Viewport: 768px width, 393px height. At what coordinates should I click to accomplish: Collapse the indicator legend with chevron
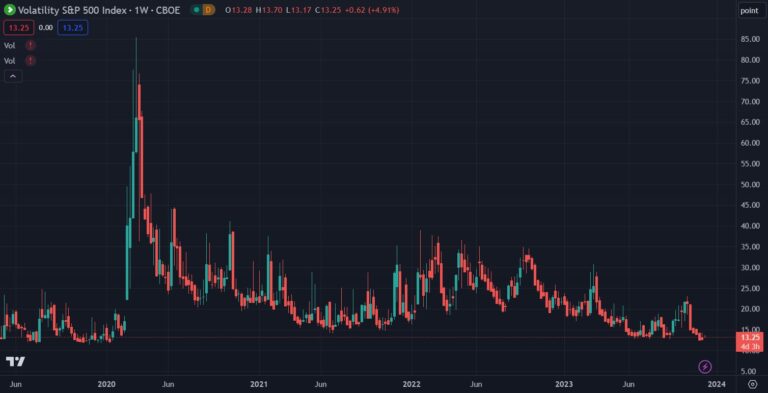[x=13, y=76]
